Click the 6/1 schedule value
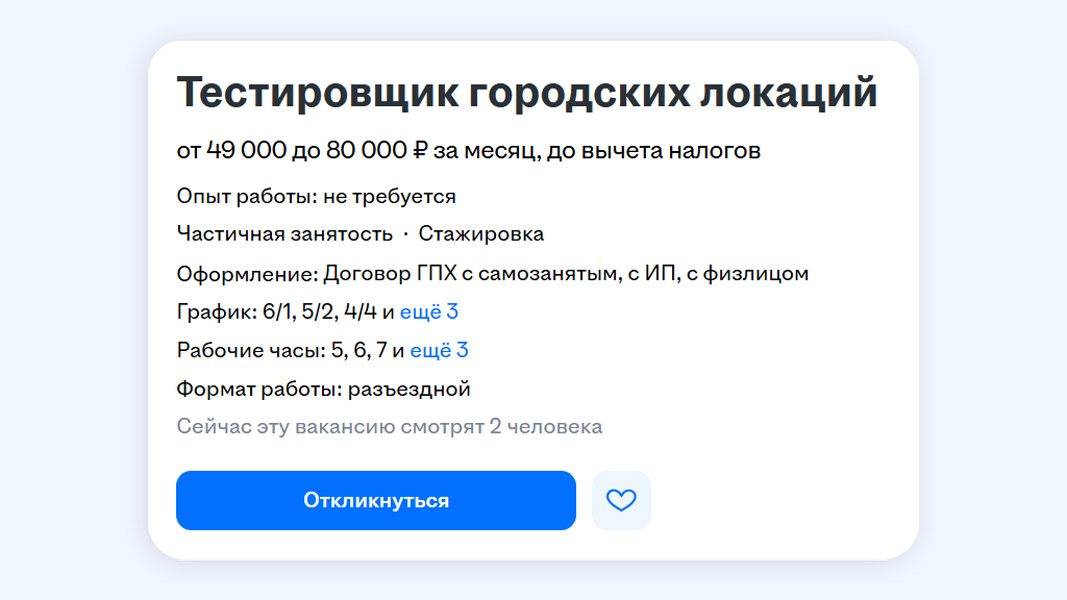 point(277,312)
